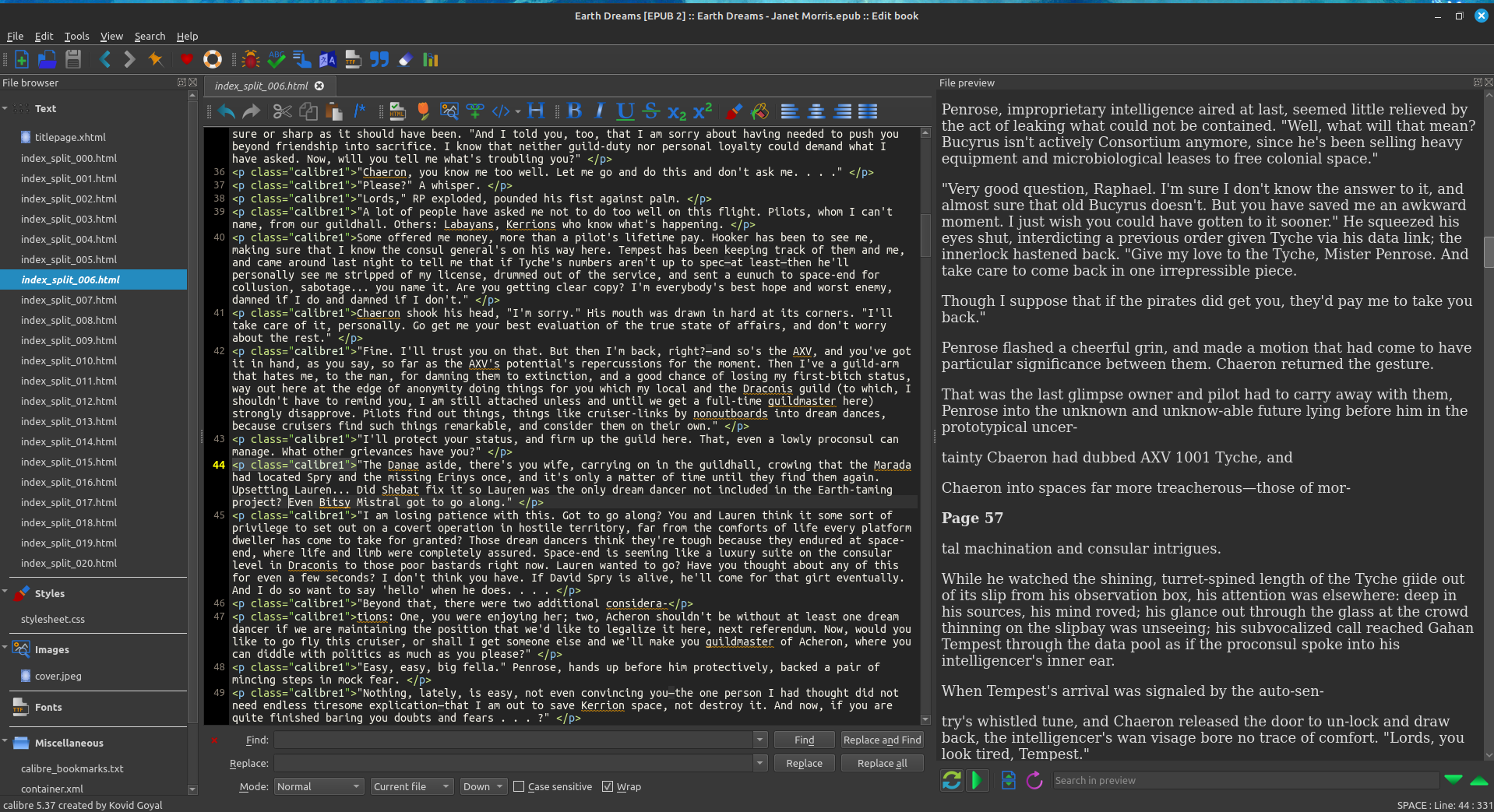Cut selected text with the scissors icon
The height and width of the screenshot is (812, 1494).
283,111
